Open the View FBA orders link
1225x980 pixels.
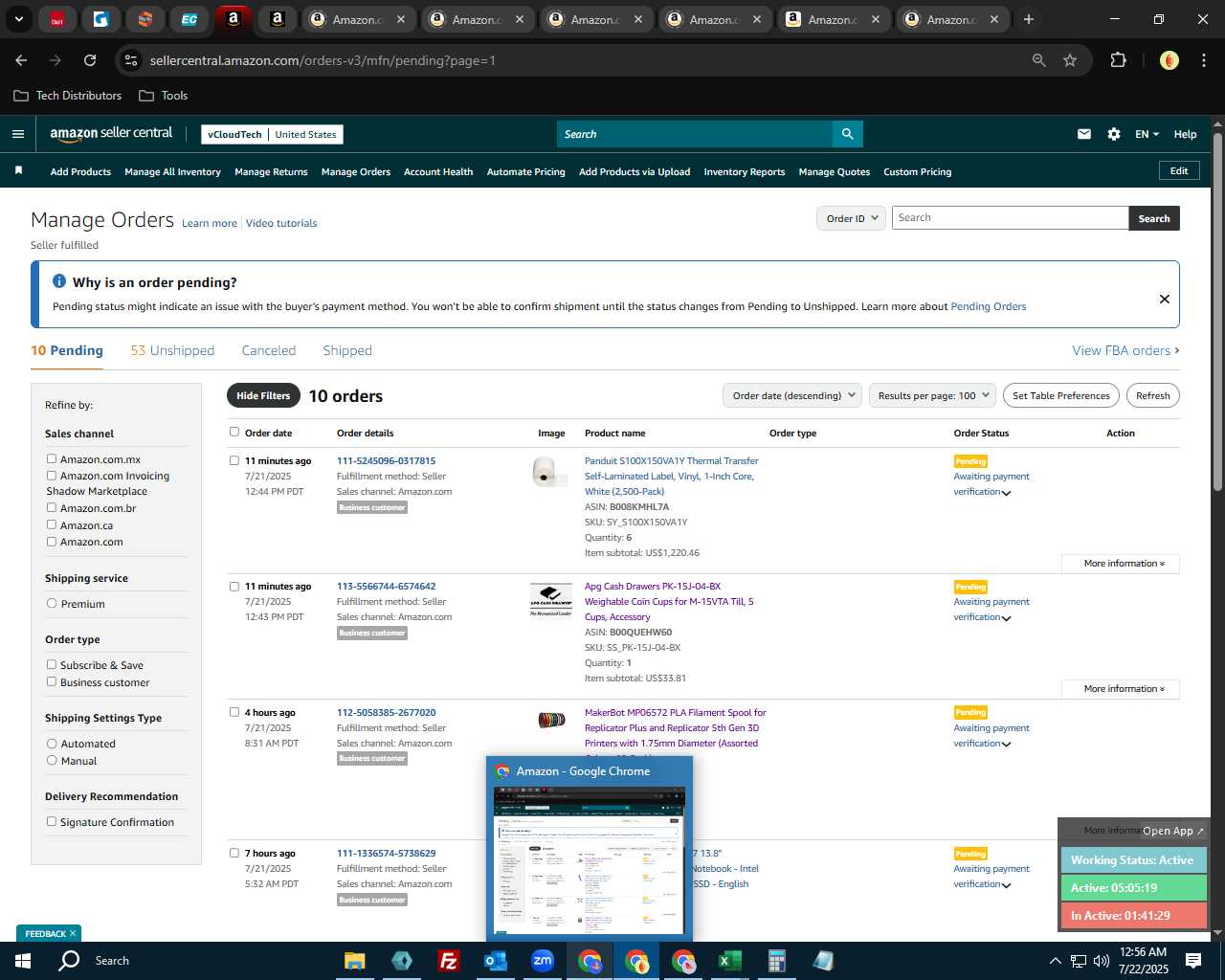[x=1125, y=350]
